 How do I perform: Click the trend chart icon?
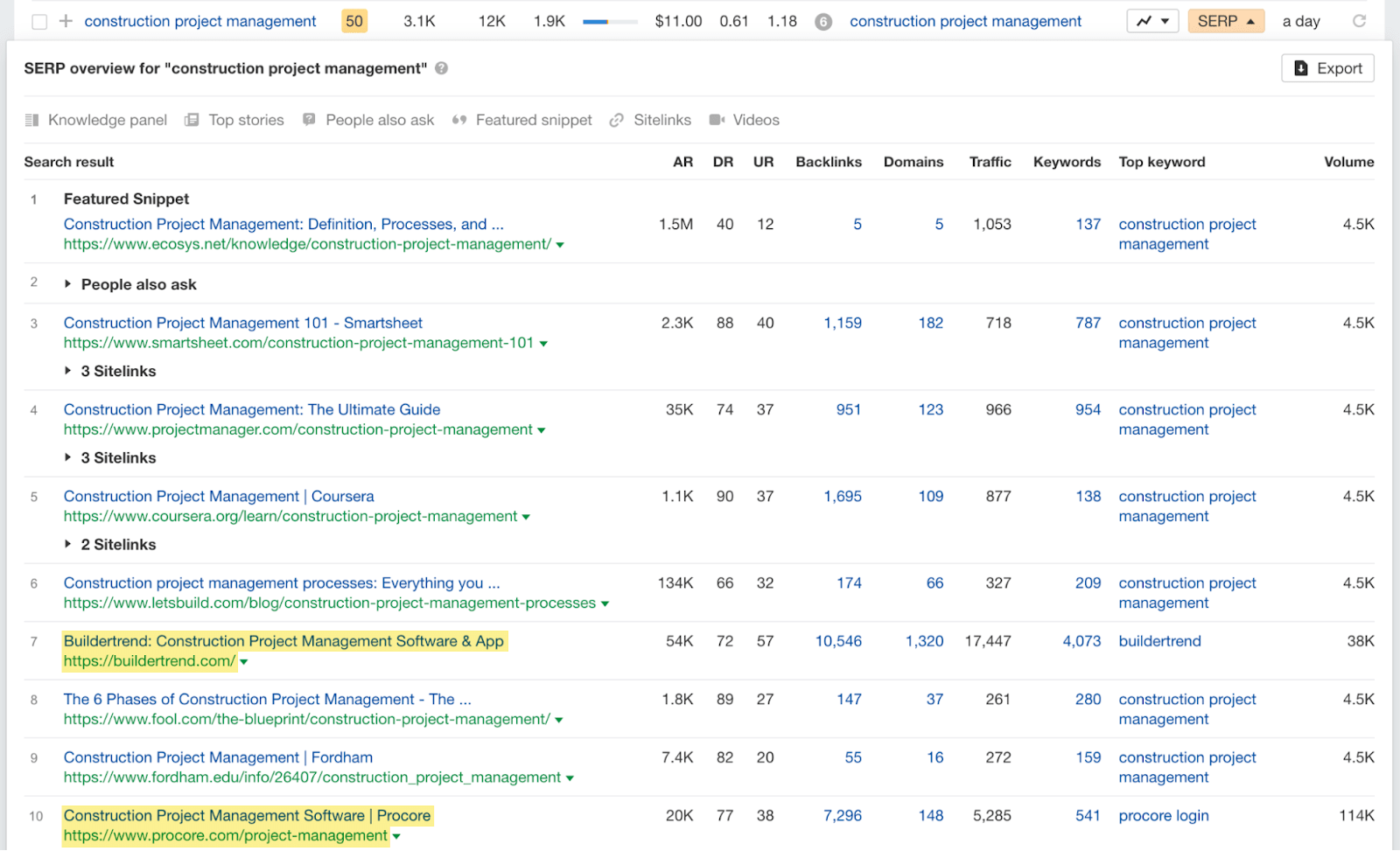[1144, 20]
